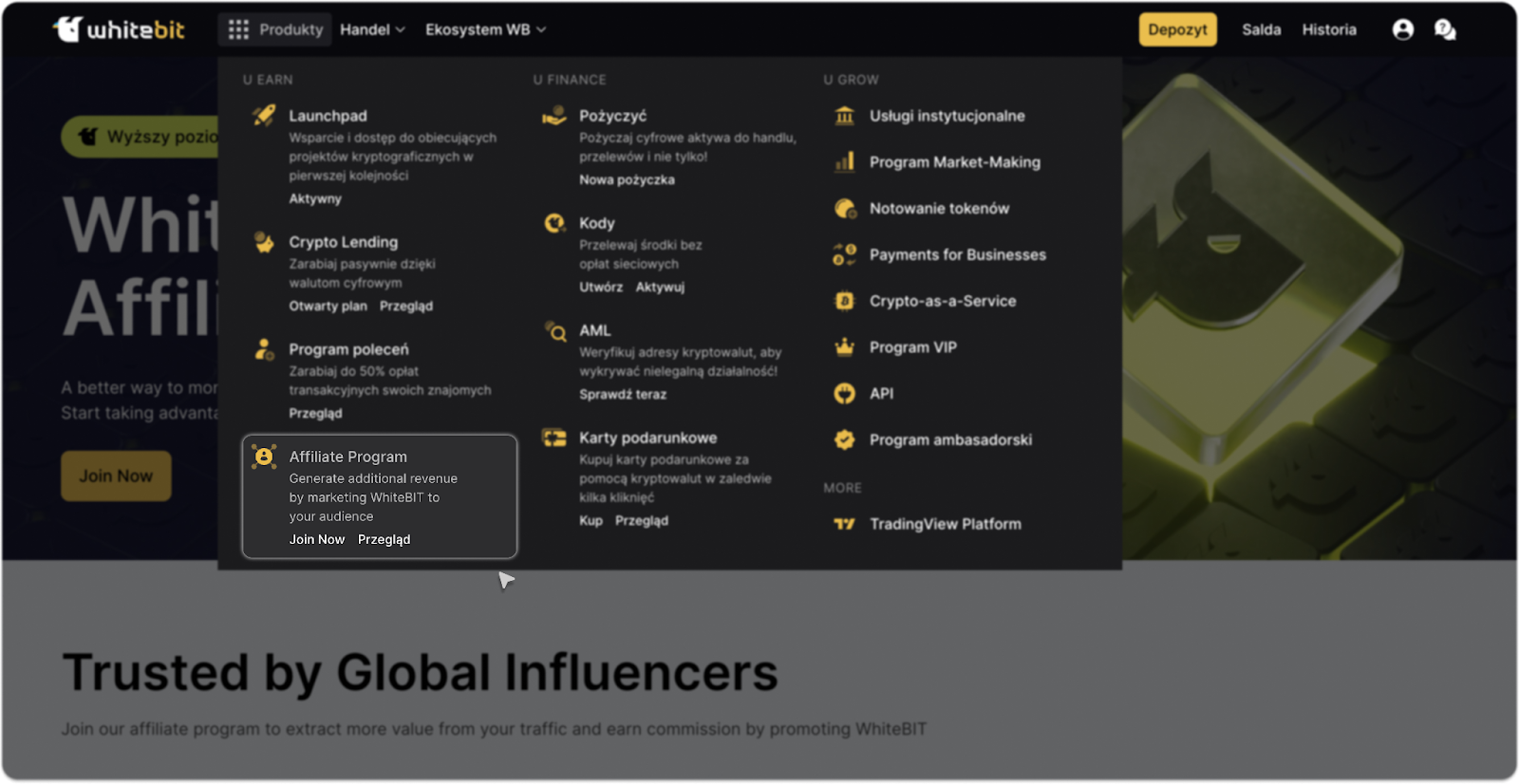Expand the Handel dropdown
Viewport: 1519px width, 784px height.
click(x=372, y=29)
